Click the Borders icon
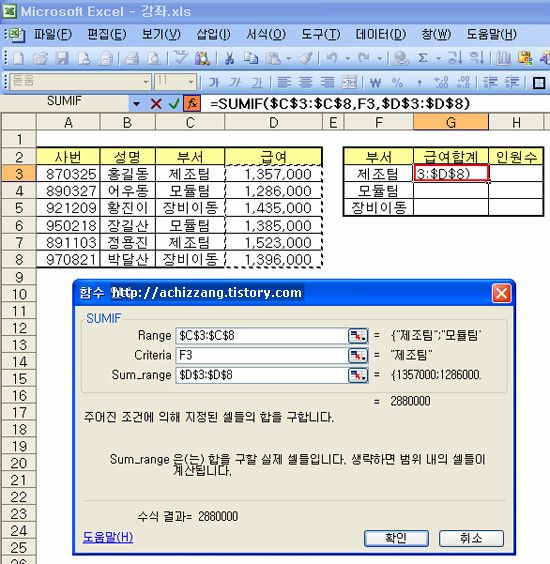Viewport: 550px width, 564px height. pos(539,83)
